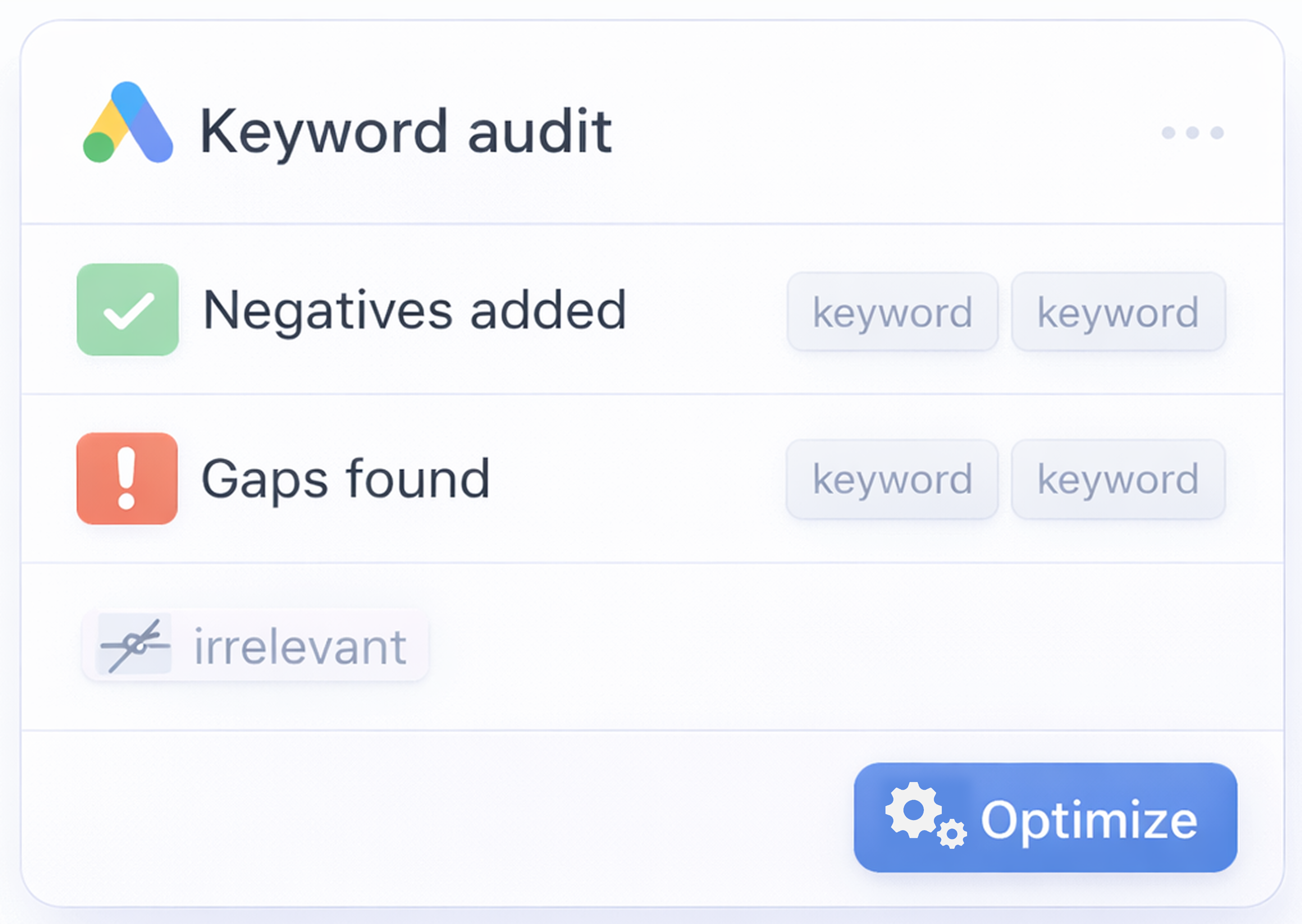Expand the "Gaps found" row label
The width and height of the screenshot is (1302, 924).
pos(346,478)
